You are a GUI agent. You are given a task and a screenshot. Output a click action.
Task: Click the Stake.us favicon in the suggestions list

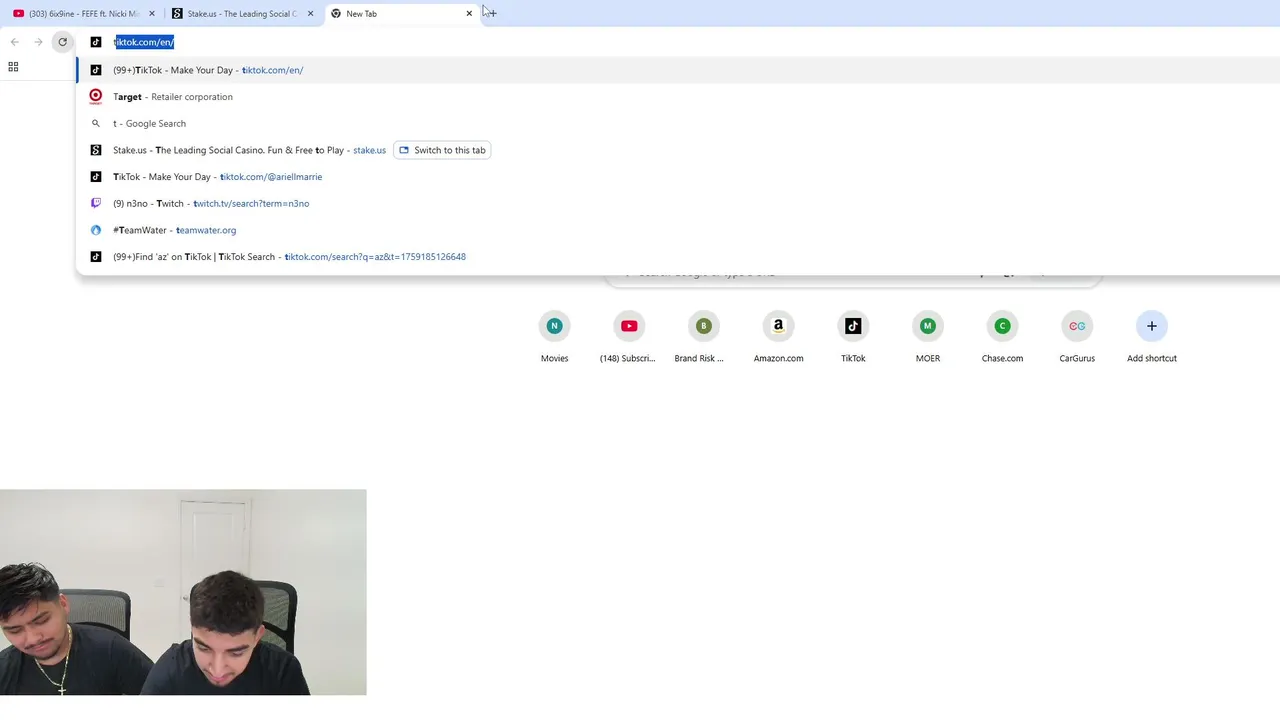(x=96, y=150)
